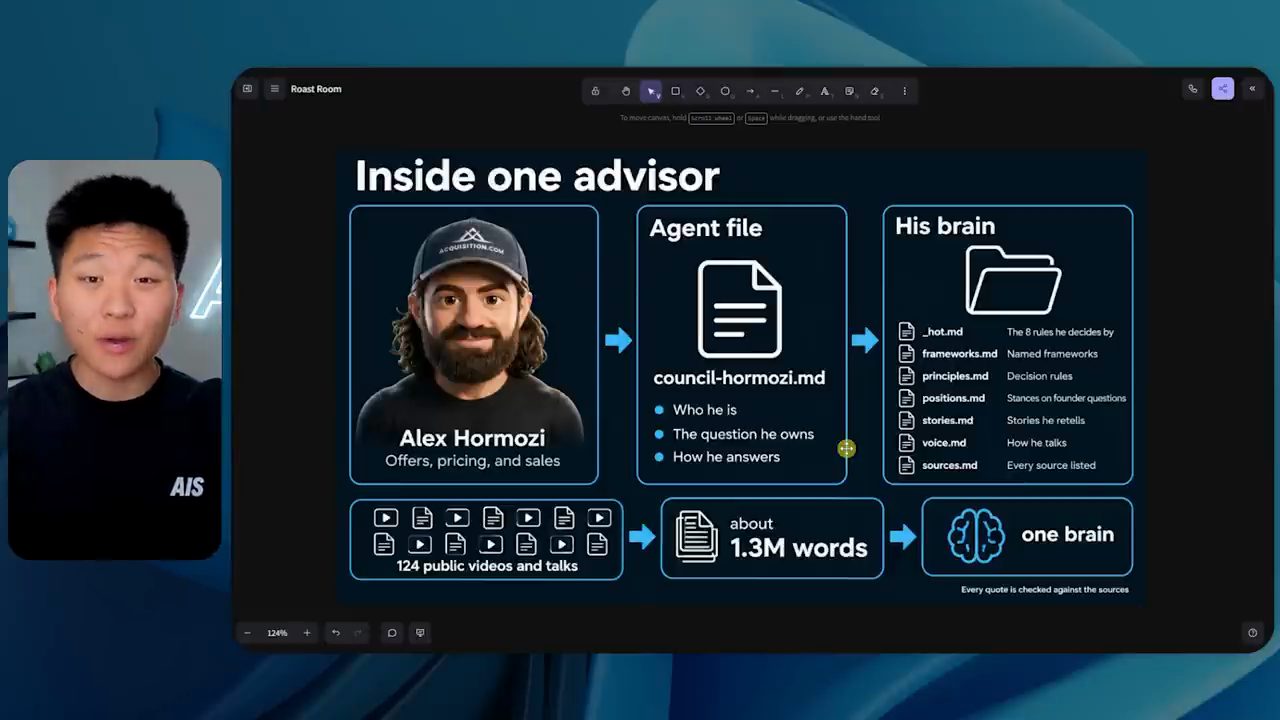Start presentation mode icon
The height and width of the screenshot is (720, 1280).
pos(420,633)
